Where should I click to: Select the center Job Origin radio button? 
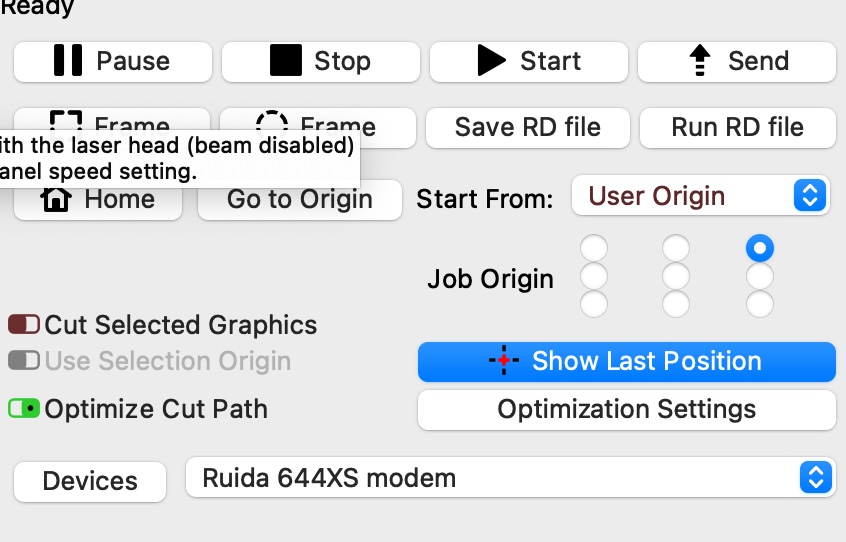(x=676, y=276)
